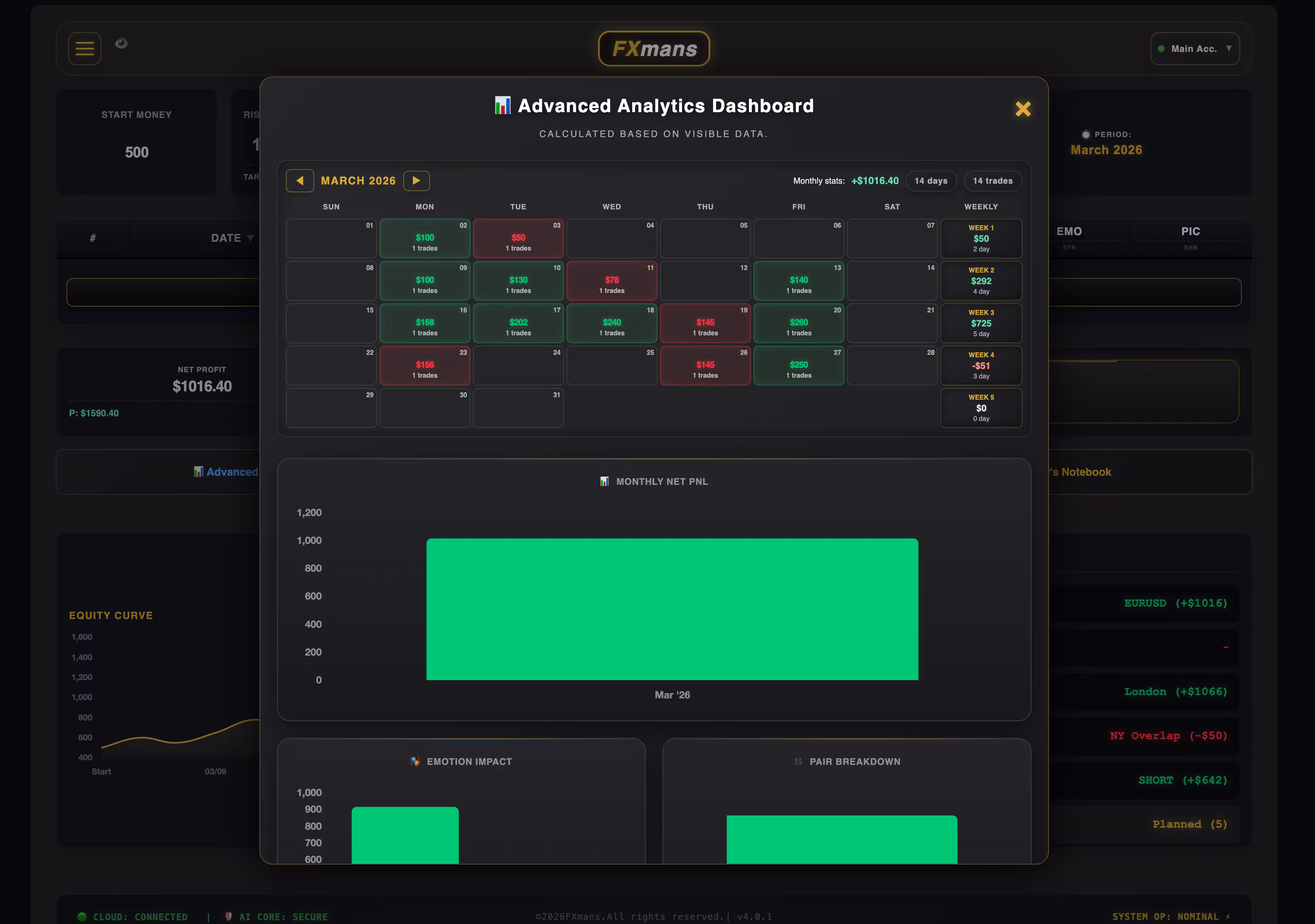Click the Pair Breakdown header icon

[x=798, y=762]
